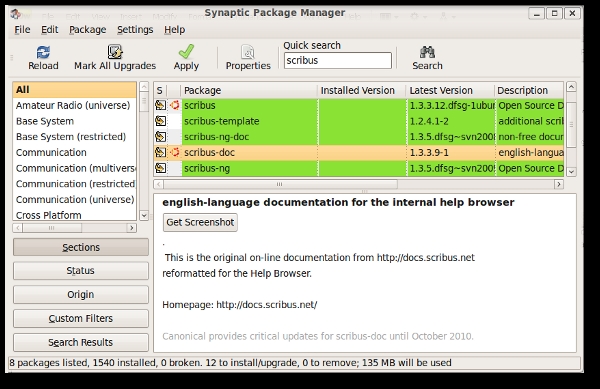Select the Cross Platform category

[x=75, y=215]
